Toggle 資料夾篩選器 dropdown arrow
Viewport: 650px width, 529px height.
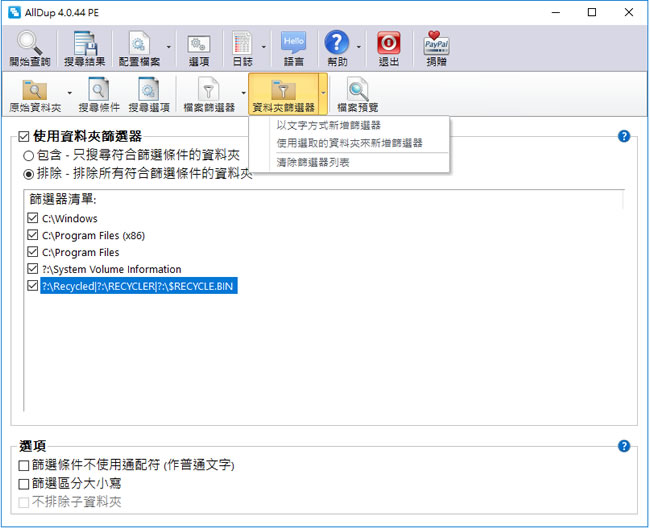[x=323, y=94]
